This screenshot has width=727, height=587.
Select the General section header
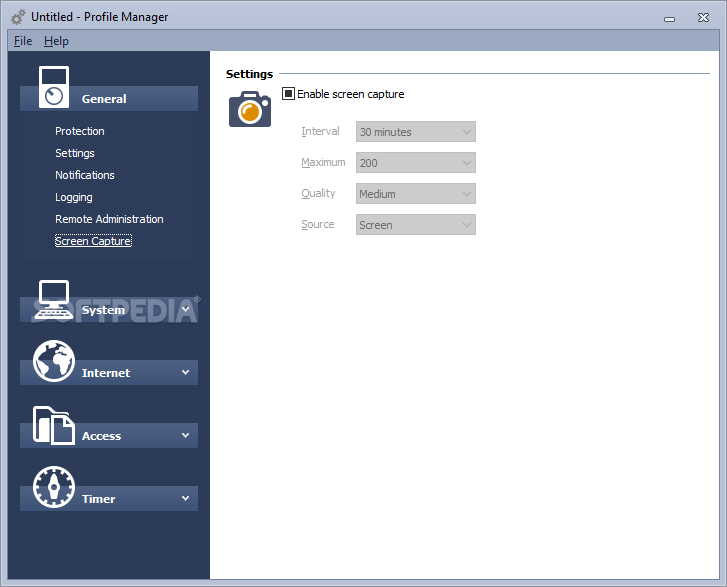coord(109,98)
